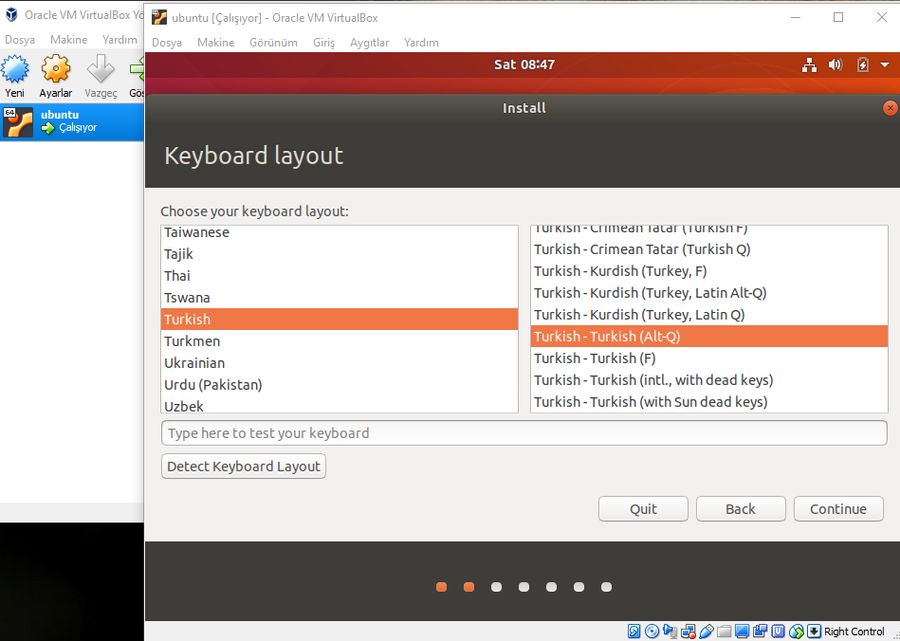Close the Install dialog with orange X
Viewport: 900px width, 641px height.
pos(890,108)
